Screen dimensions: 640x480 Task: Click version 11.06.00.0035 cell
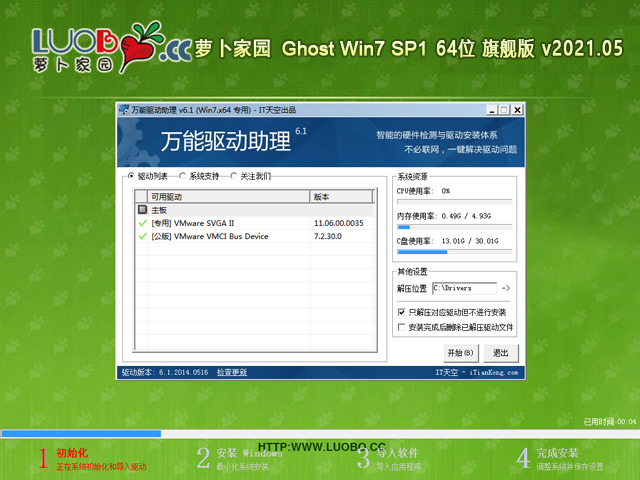338,223
